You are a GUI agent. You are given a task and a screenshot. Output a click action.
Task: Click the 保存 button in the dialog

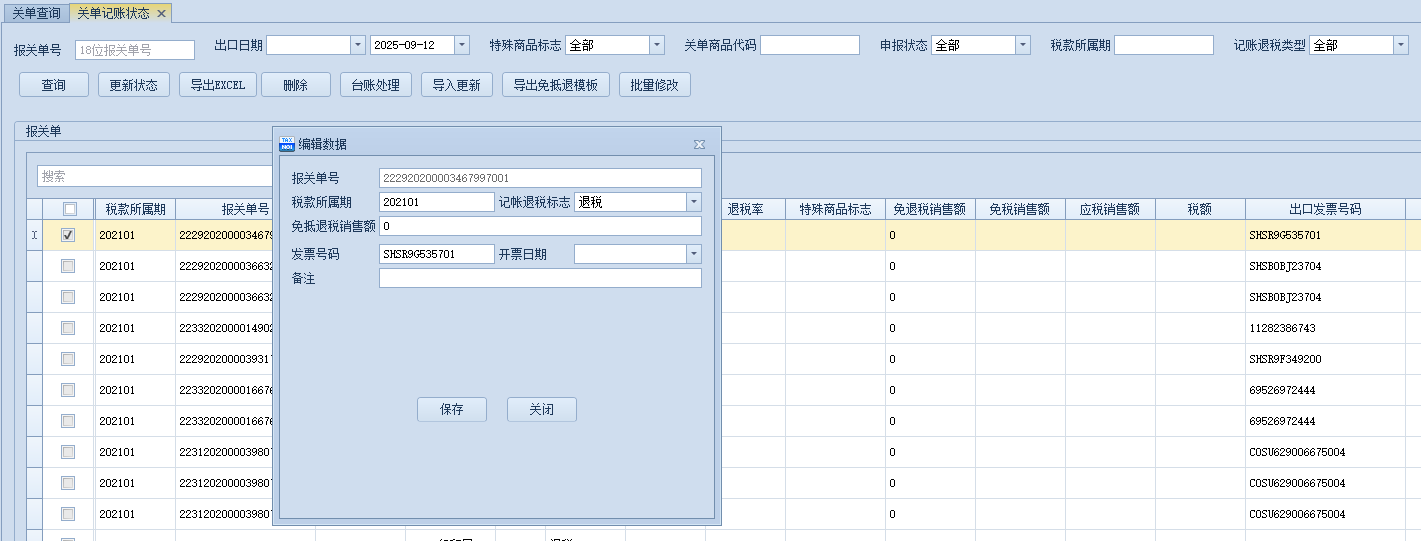pos(451,410)
